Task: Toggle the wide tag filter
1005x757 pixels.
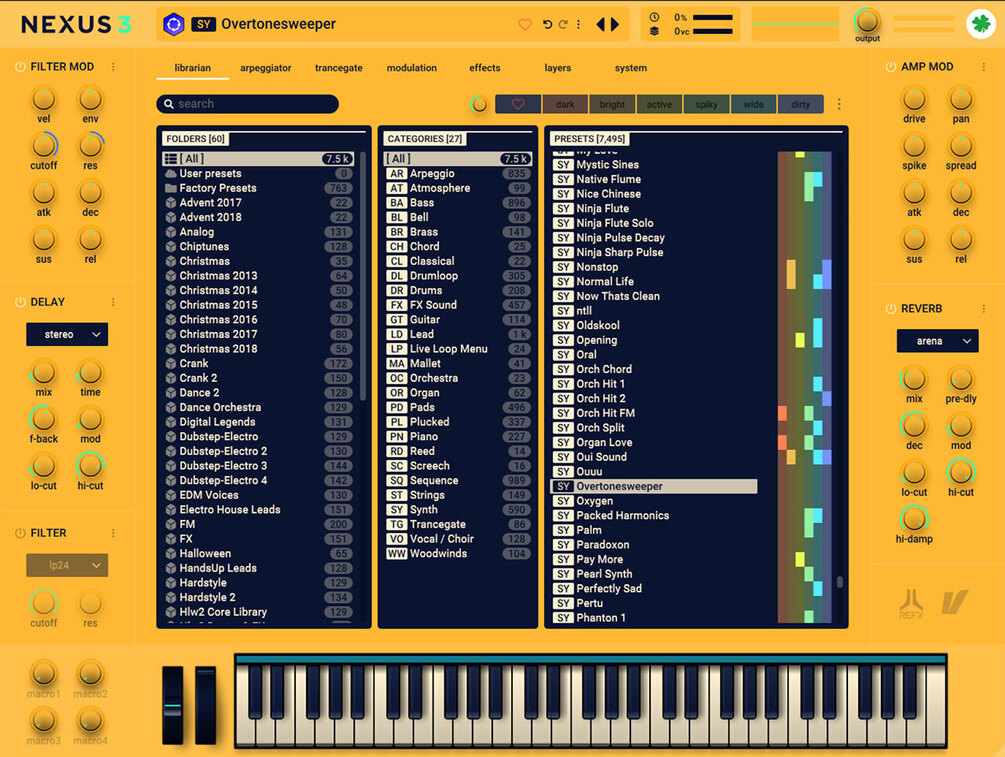Action: point(753,104)
